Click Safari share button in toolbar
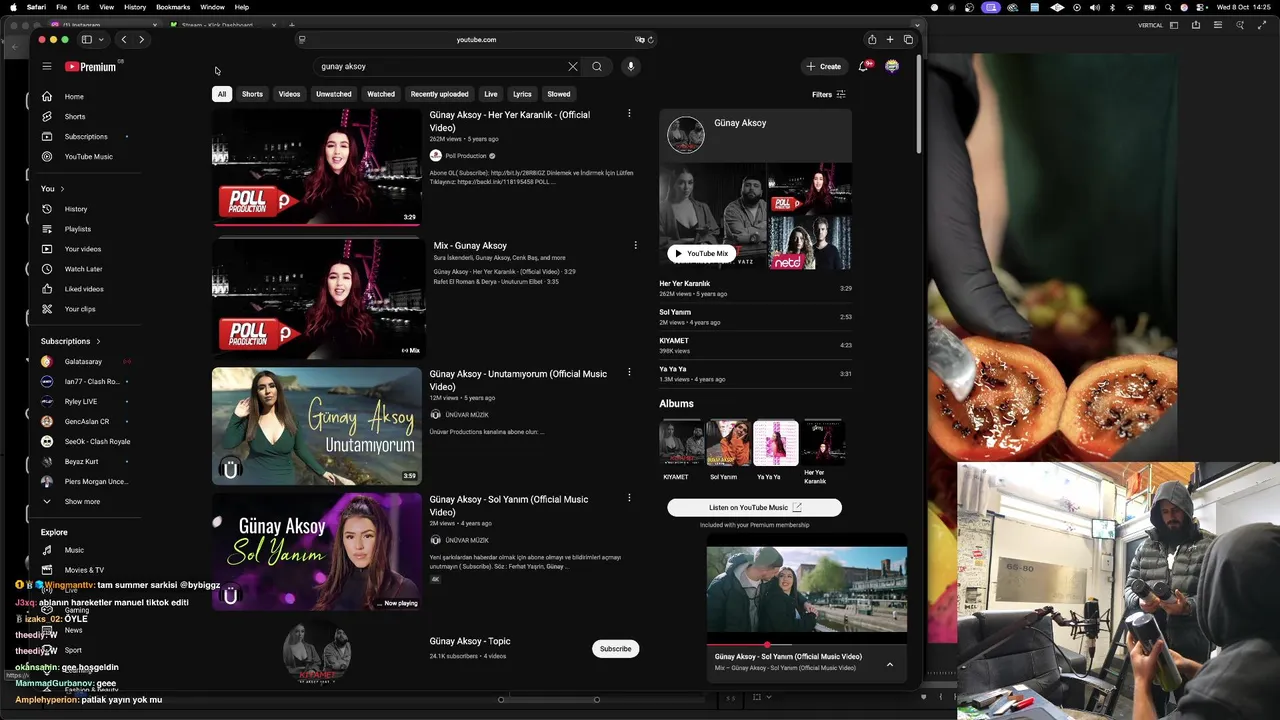1280x720 pixels. (x=872, y=40)
